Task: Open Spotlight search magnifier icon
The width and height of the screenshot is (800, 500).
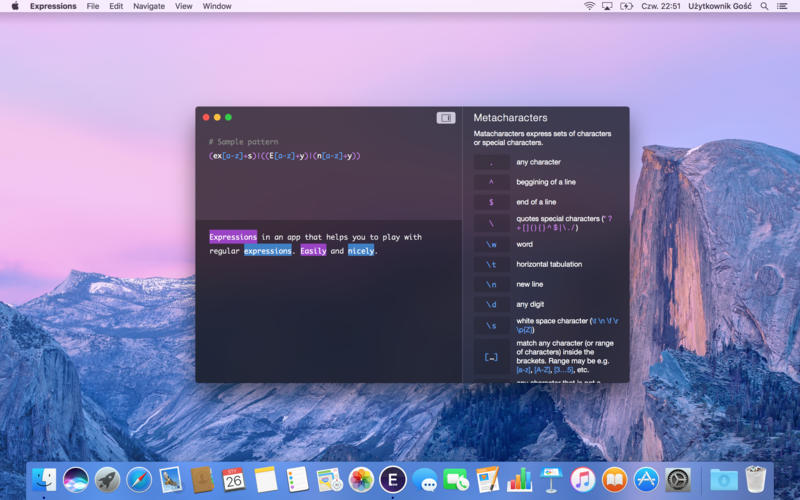Action: click(x=764, y=6)
